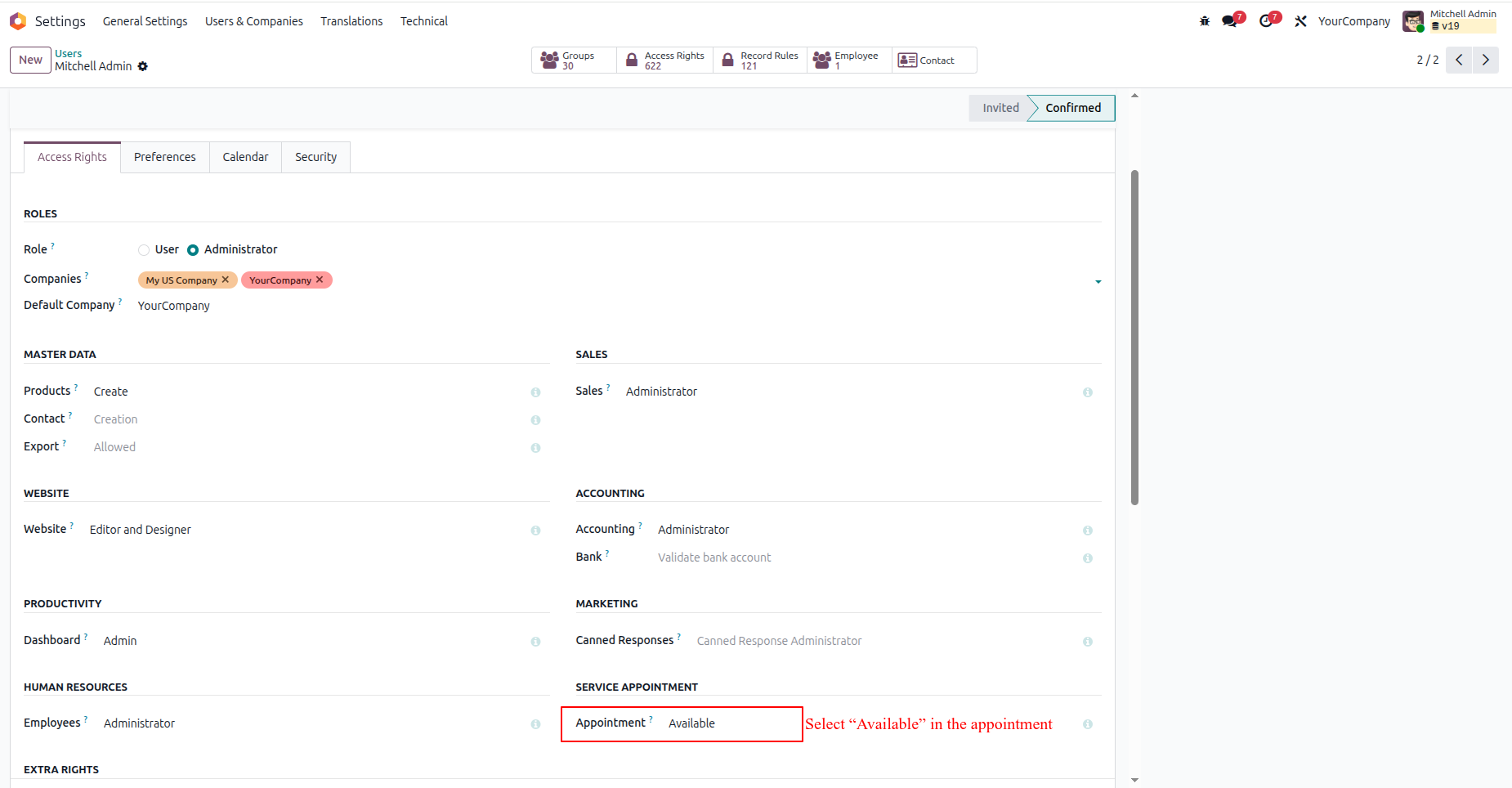Open Users & Companies menu
This screenshot has width=1512, height=788.
[253, 21]
